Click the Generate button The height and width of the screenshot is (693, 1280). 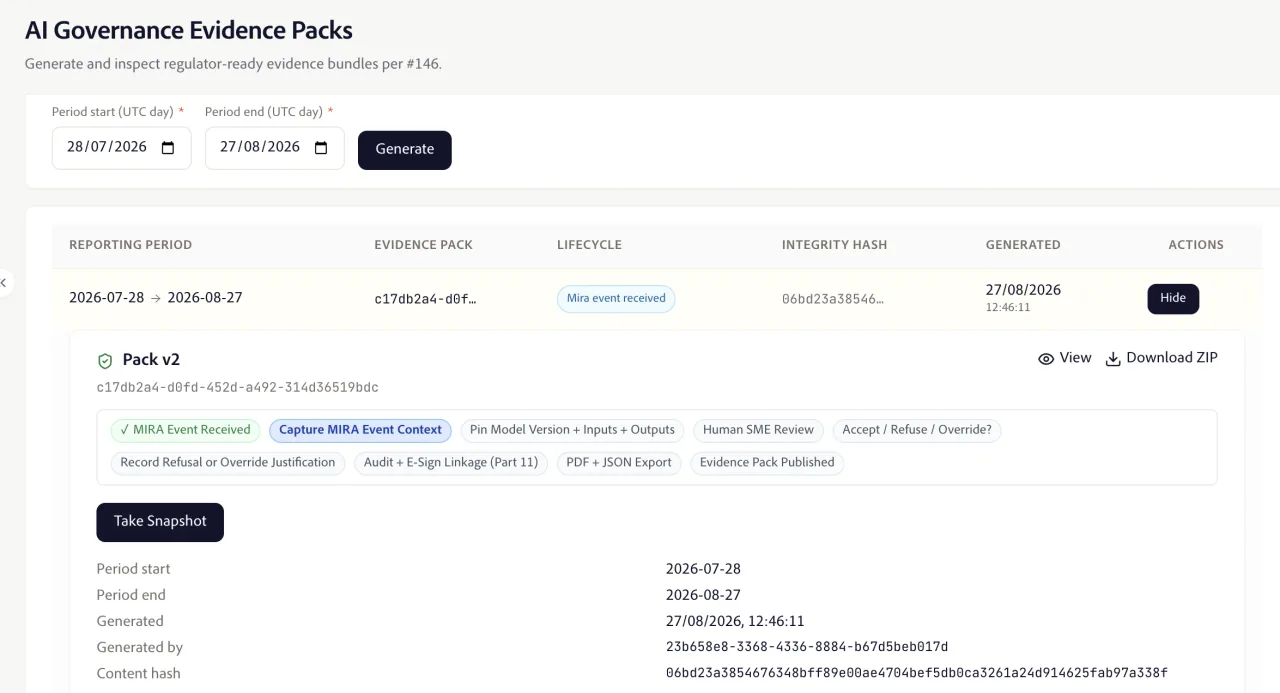click(x=405, y=149)
